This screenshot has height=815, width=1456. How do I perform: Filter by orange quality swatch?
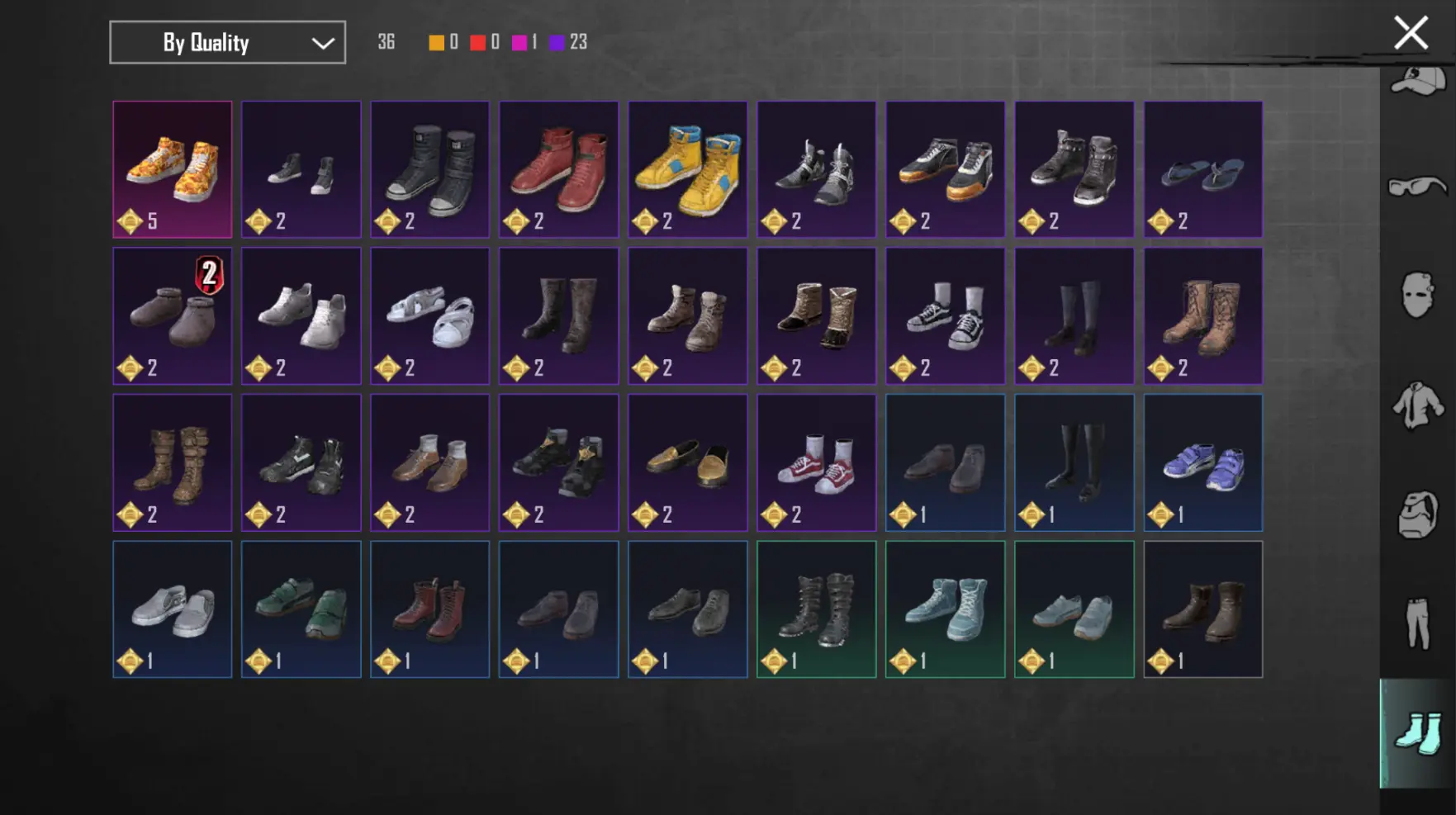(x=436, y=43)
